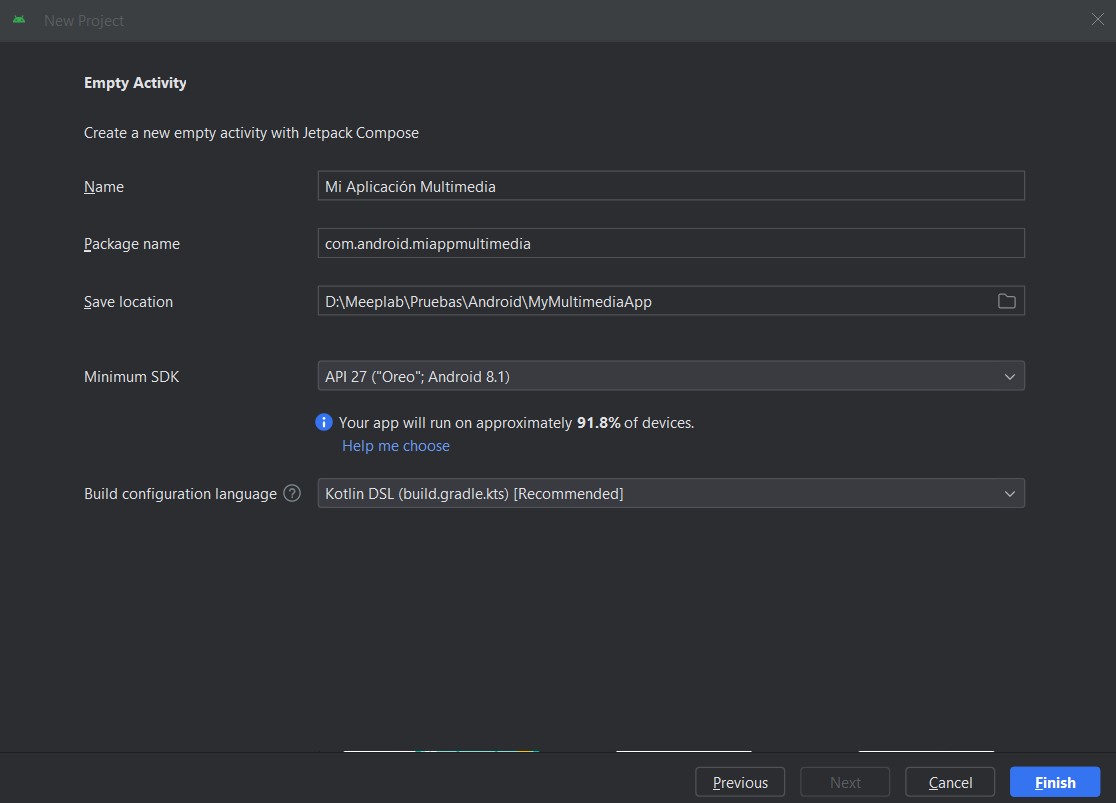Click the blue info icon under Minimum SDK

[324, 422]
